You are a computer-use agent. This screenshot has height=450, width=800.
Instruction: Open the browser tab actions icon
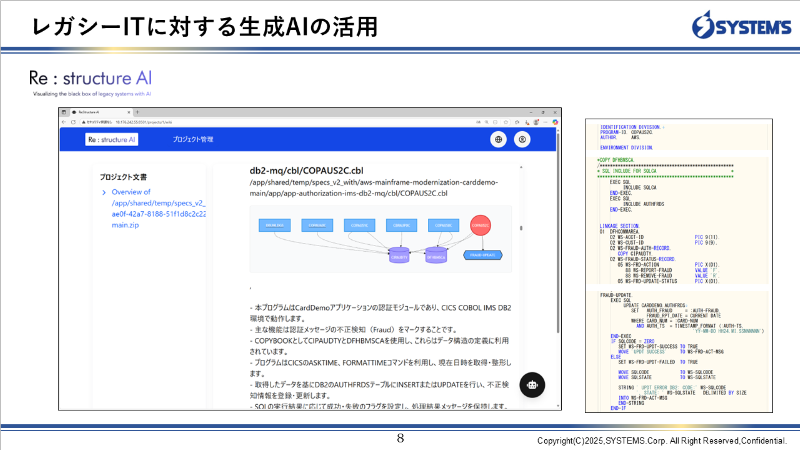tap(64, 112)
